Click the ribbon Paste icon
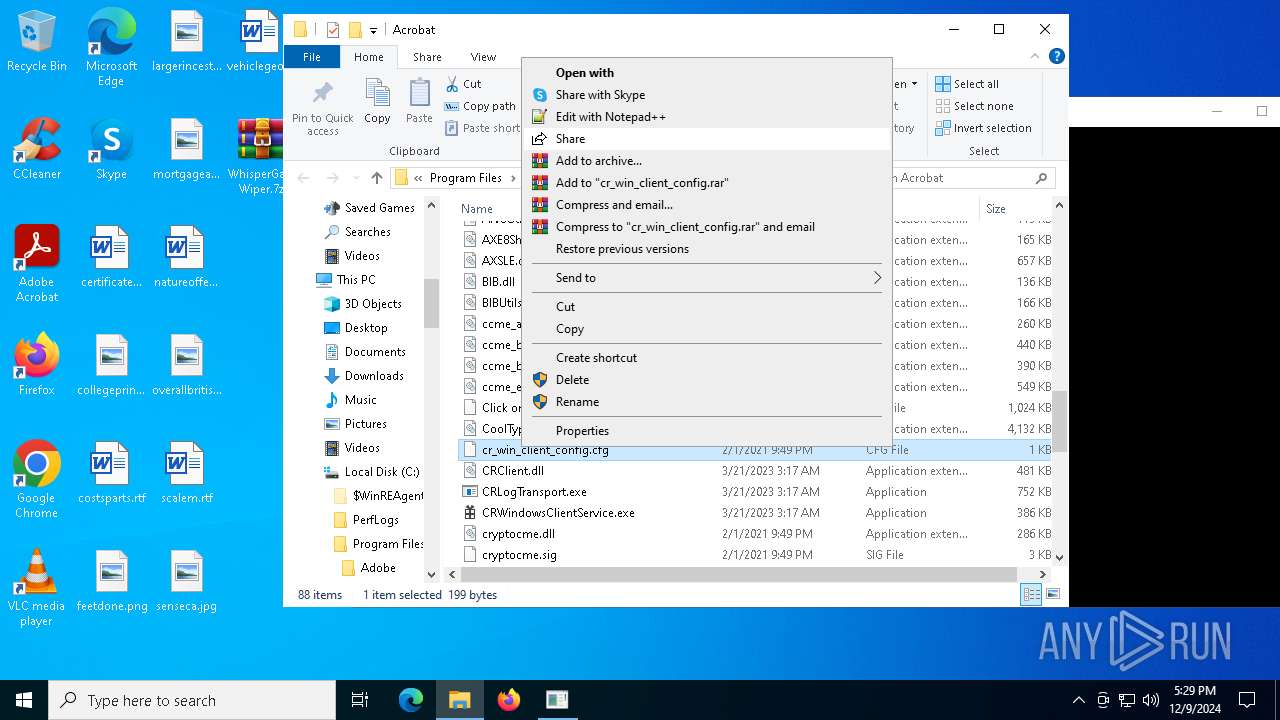 click(x=419, y=101)
